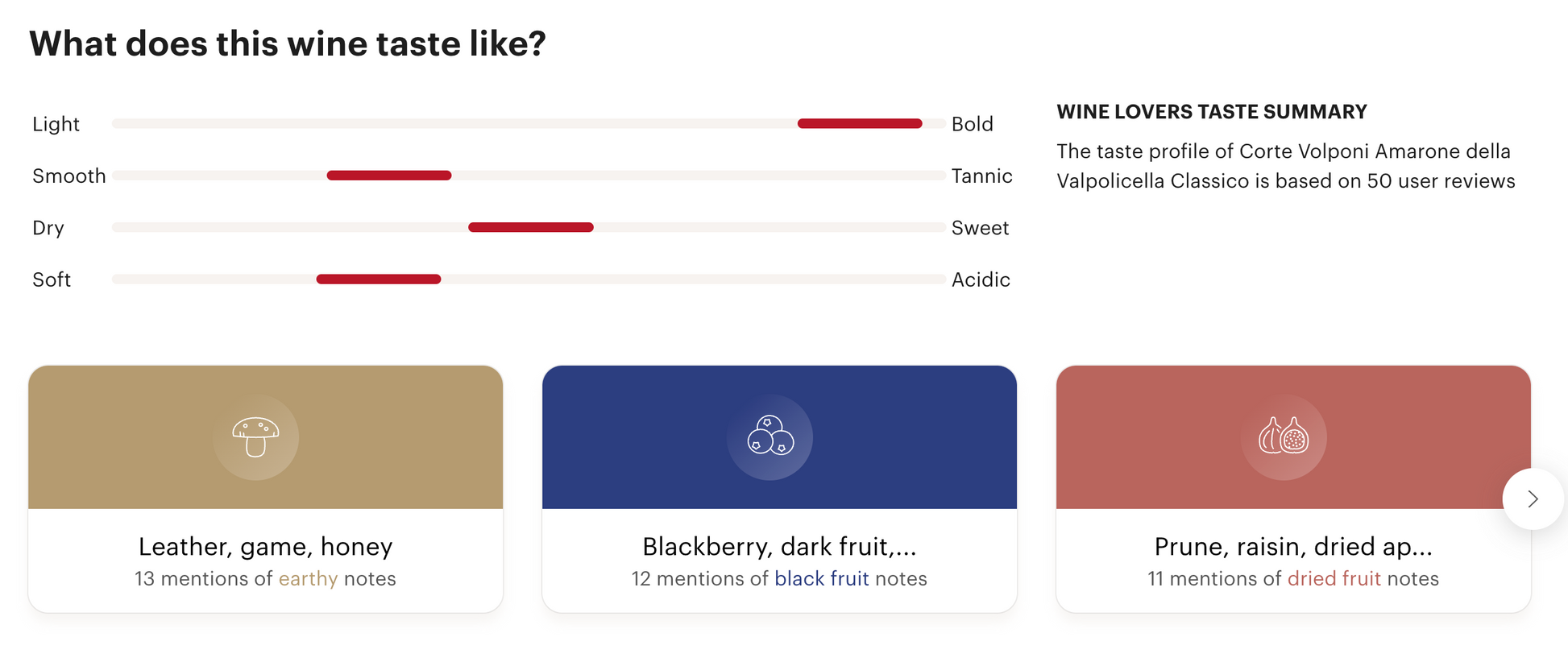1568x662 pixels.
Task: Click the black fruit notes link
Action: [x=822, y=579]
